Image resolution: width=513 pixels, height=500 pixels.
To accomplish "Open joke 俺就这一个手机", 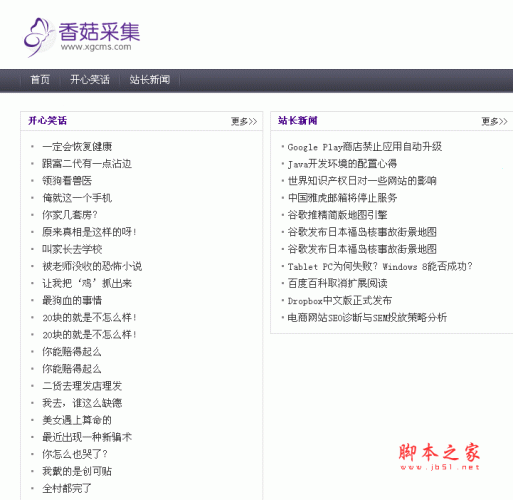I will pyautogui.click(x=77, y=198).
